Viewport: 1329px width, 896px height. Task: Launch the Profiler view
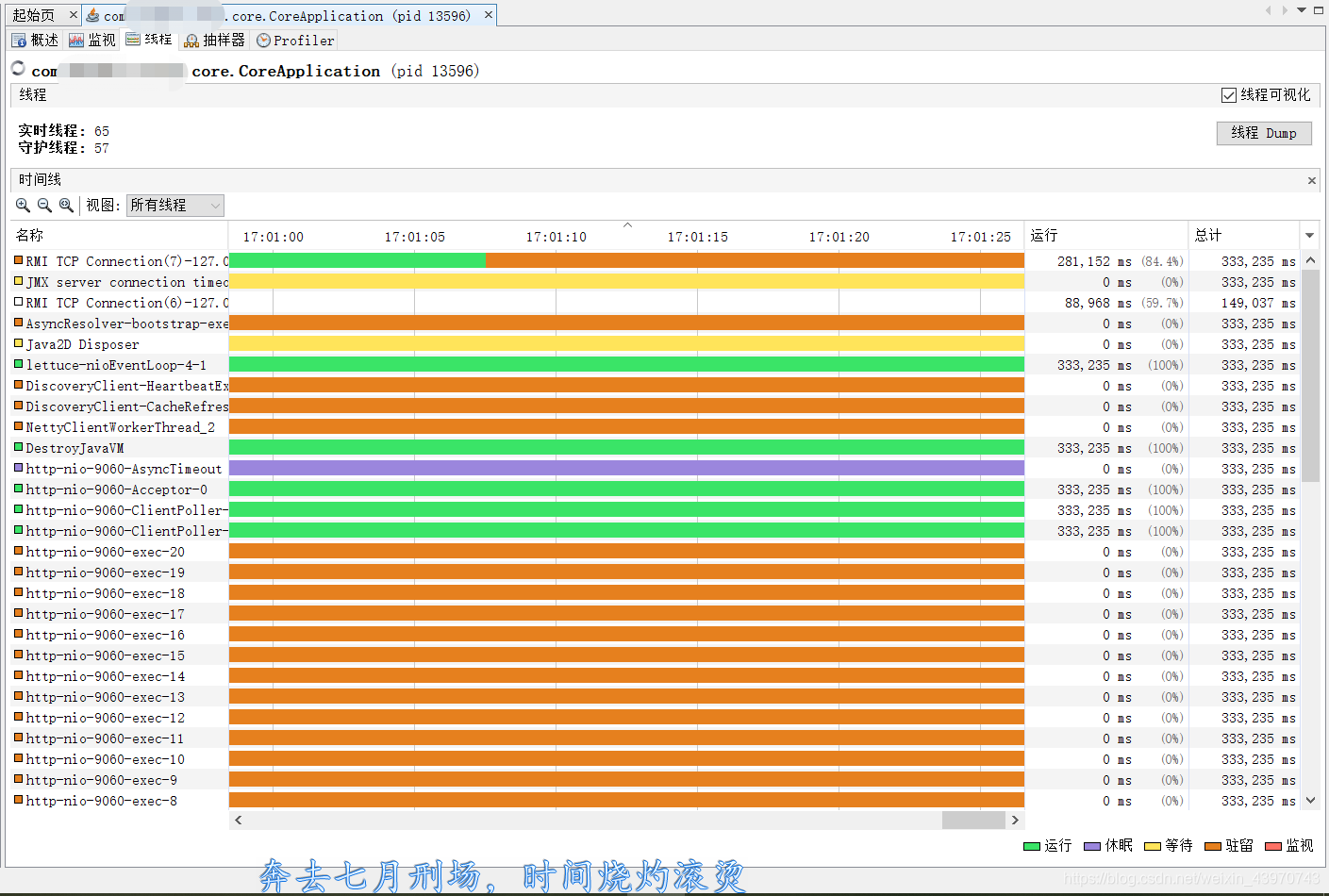pos(294,40)
